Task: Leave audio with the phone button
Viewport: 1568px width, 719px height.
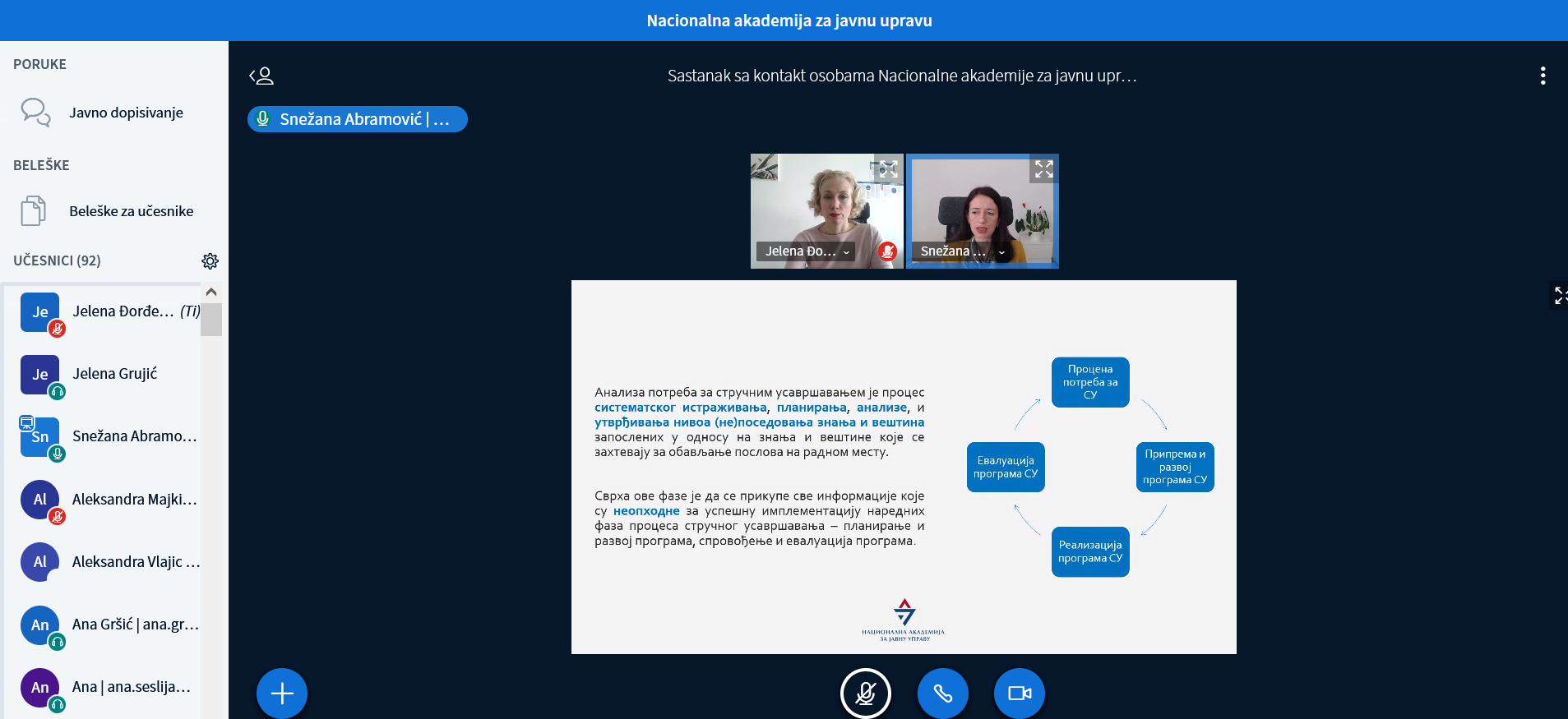Action: pos(942,694)
